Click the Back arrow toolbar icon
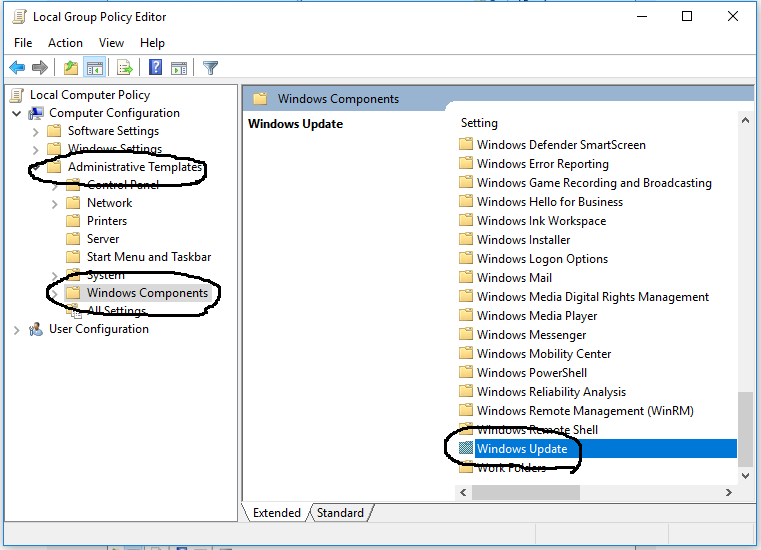 17,67
